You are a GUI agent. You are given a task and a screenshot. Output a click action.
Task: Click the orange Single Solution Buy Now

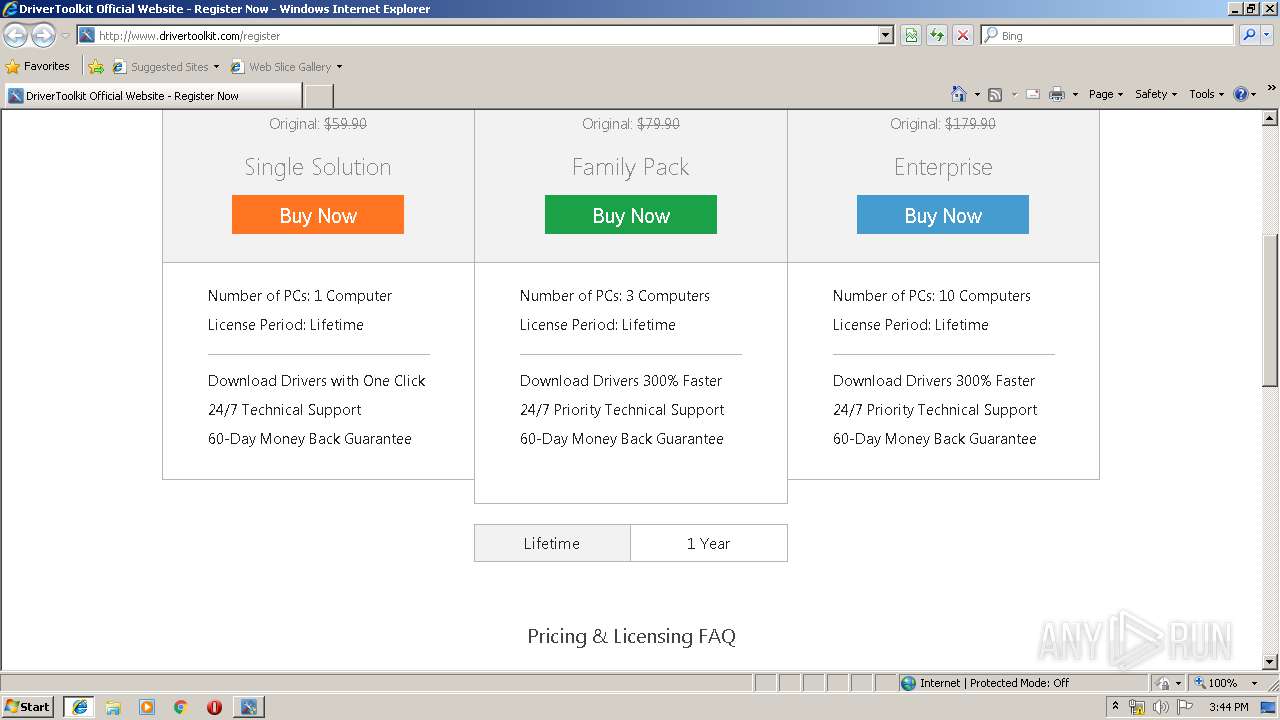pyautogui.click(x=318, y=215)
